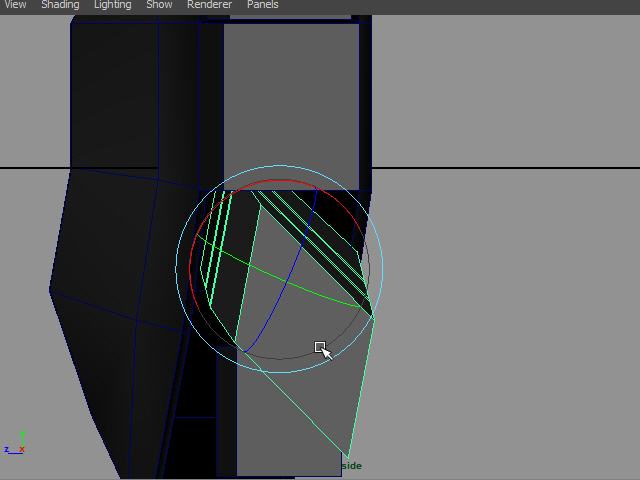Click the 'side' camera label
This screenshot has height=480, width=640.
tap(351, 466)
